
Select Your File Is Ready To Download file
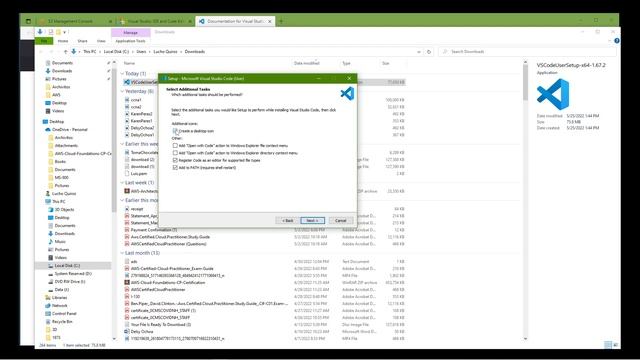[x=161, y=324]
